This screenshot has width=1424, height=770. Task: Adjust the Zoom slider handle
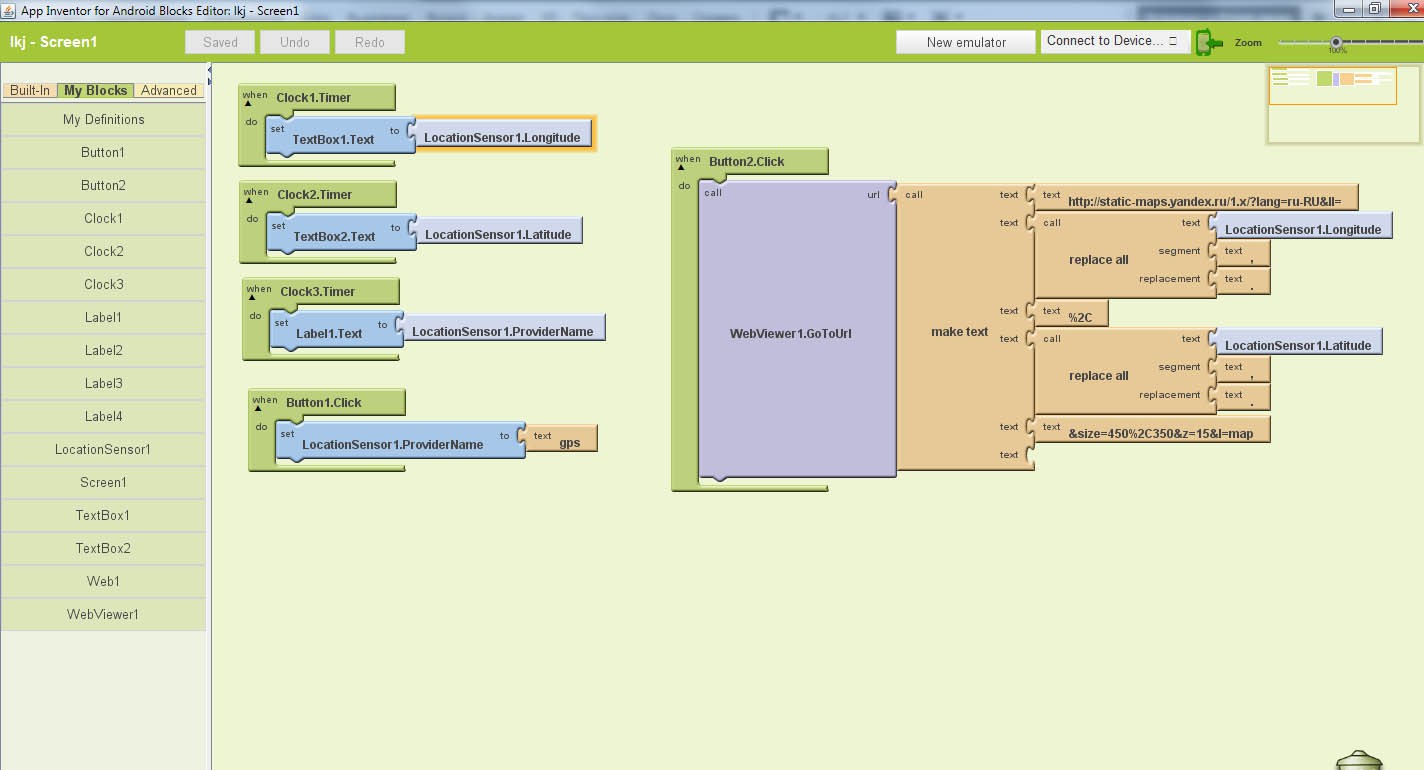[1335, 42]
